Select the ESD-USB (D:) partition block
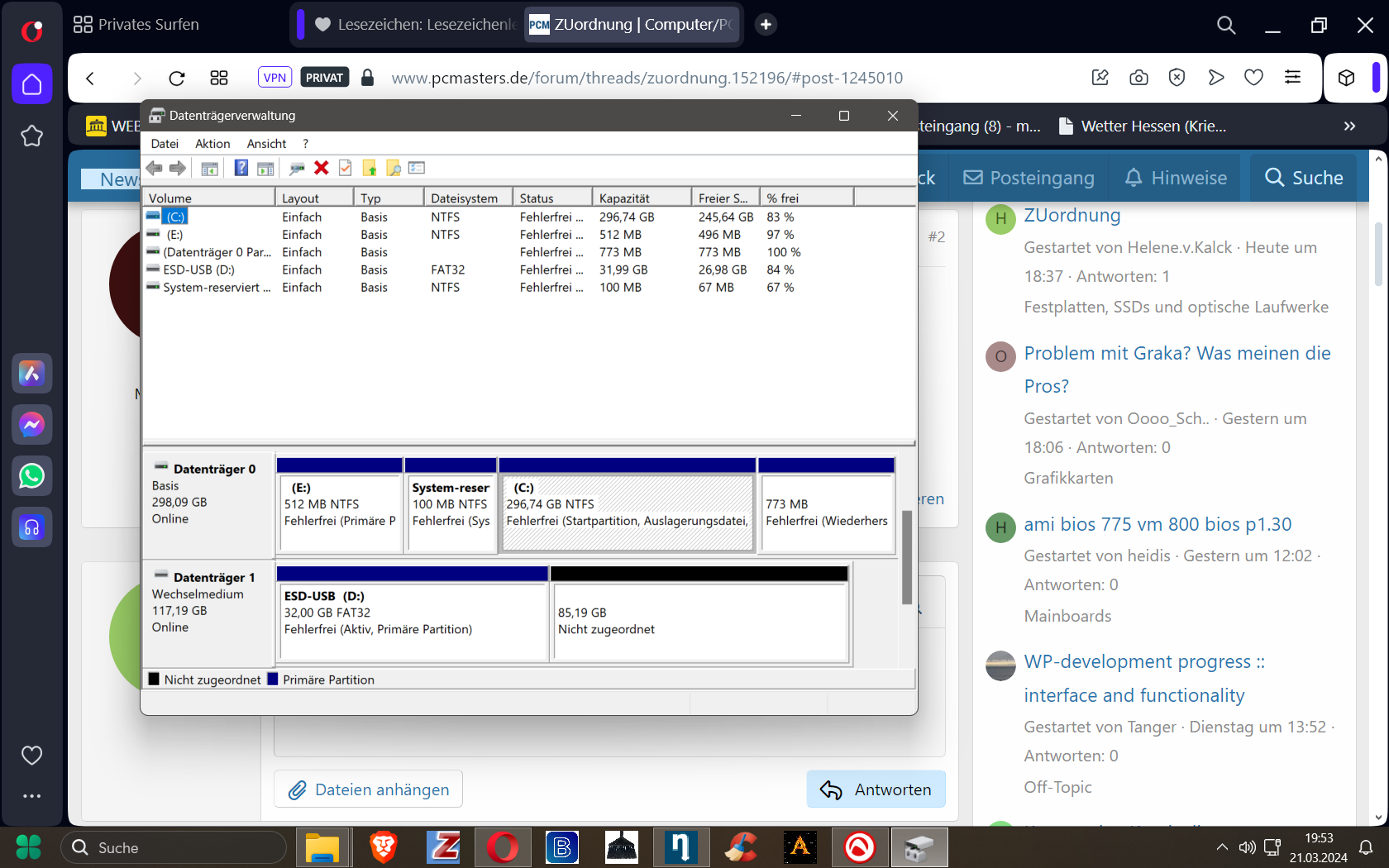Image resolution: width=1389 pixels, height=868 pixels. pyautogui.click(x=413, y=613)
